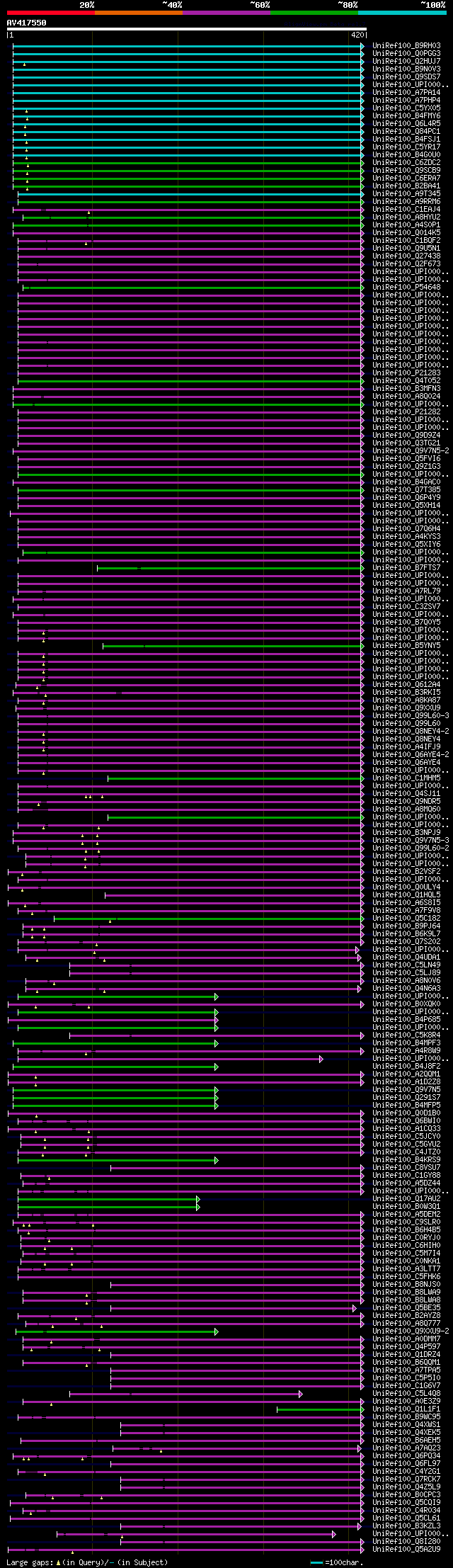Click hit label UniRef100_Q014K5
The height and width of the screenshot is (1568, 453).
[406, 232]
